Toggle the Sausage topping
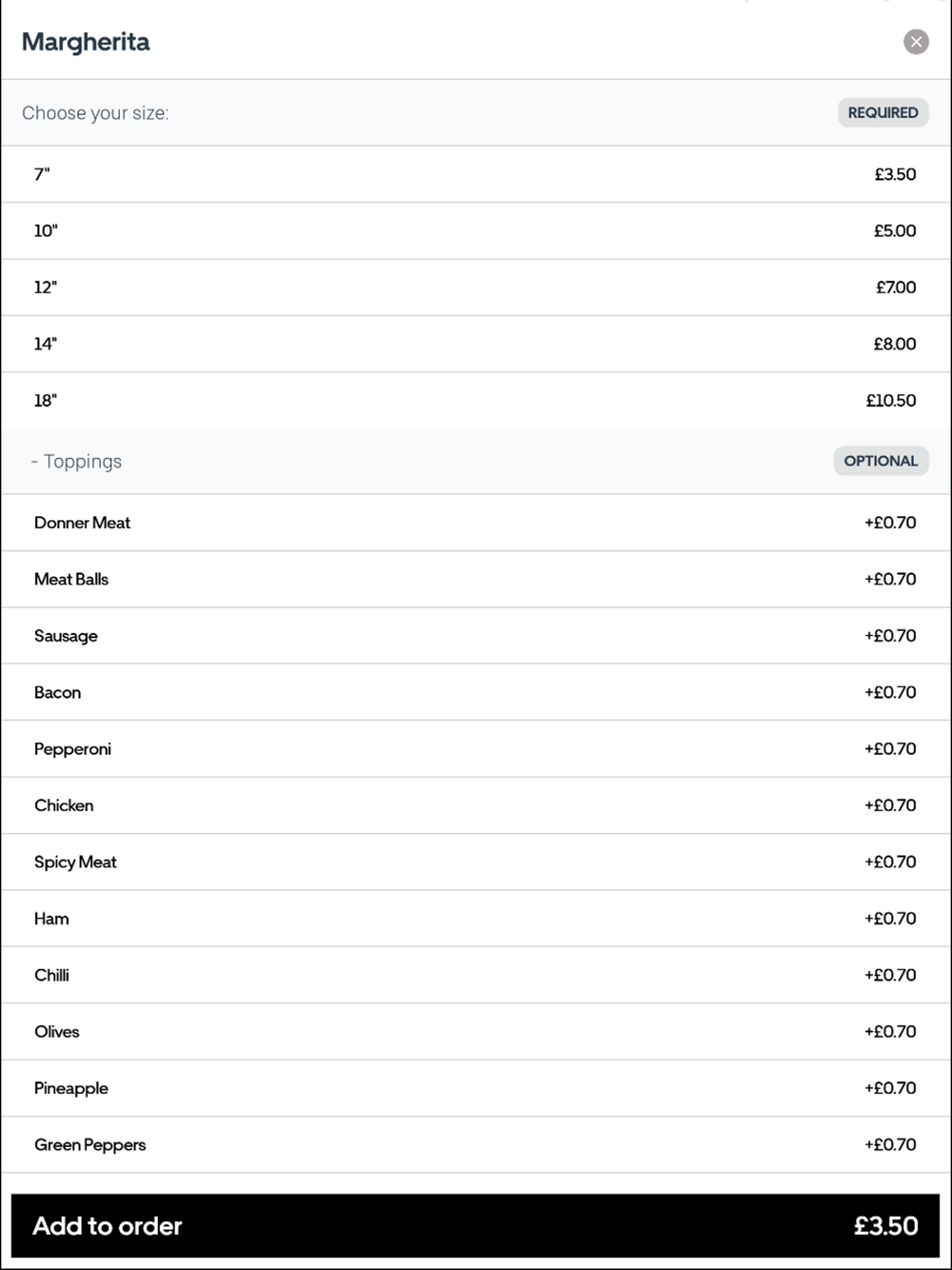The width and height of the screenshot is (952, 1270). 476,636
